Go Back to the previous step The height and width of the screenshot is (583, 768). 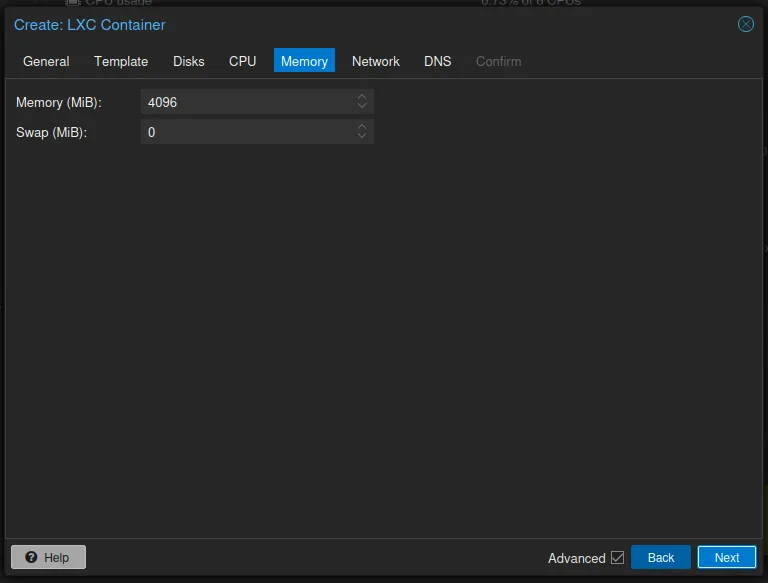coord(661,557)
